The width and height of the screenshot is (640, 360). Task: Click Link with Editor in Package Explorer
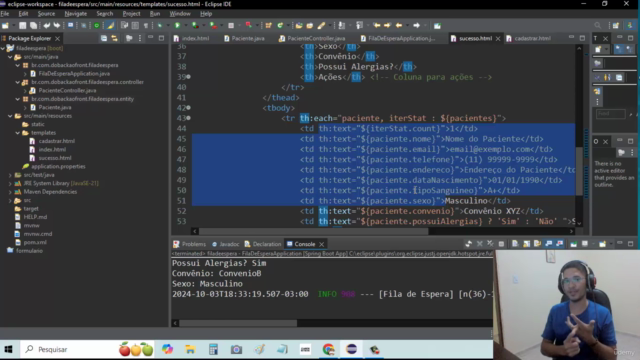[x=115, y=38]
